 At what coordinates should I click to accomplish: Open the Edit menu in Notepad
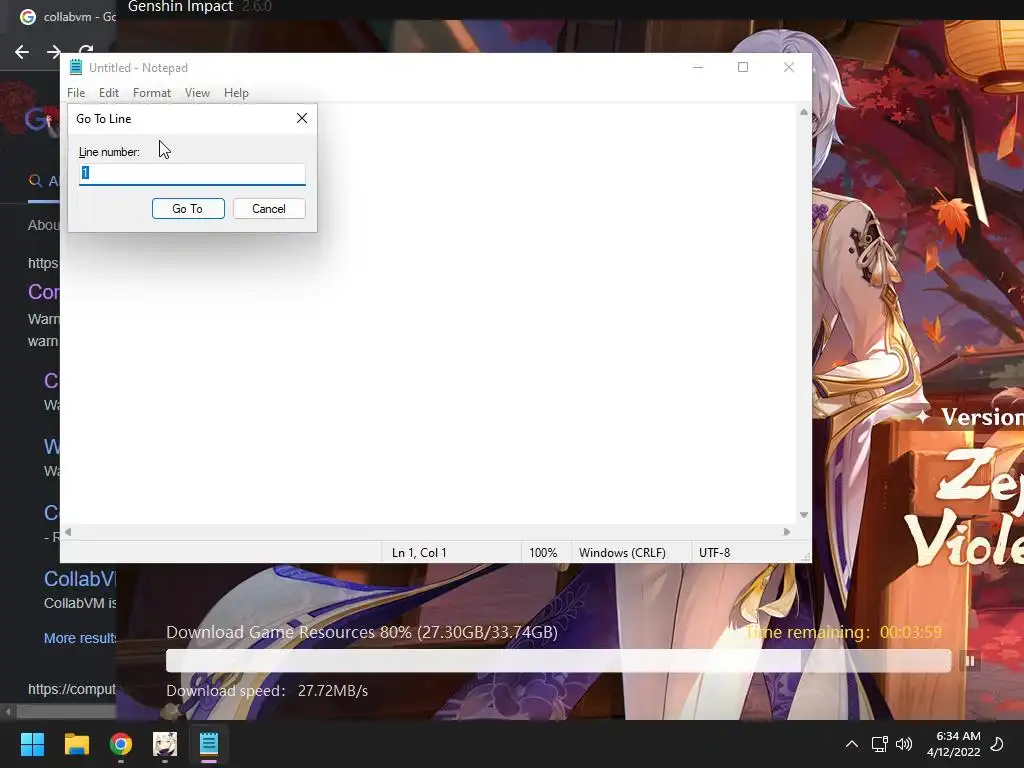(x=108, y=93)
